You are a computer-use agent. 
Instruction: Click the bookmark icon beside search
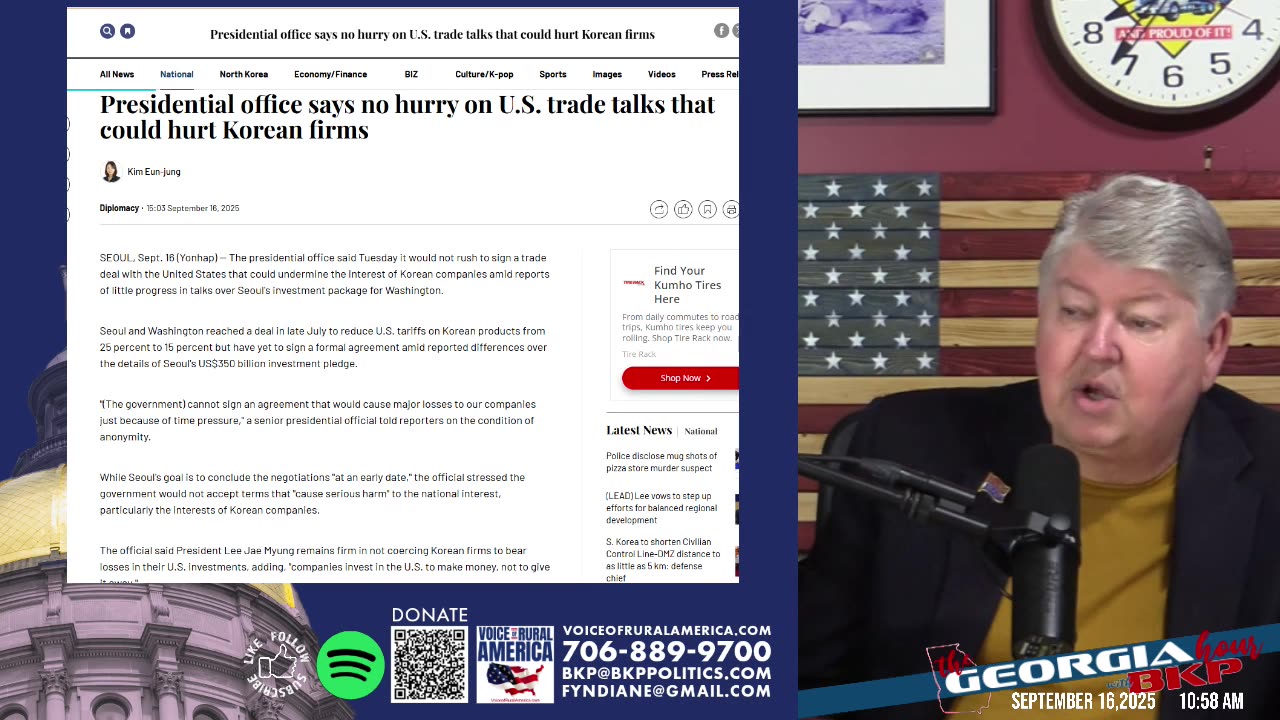click(128, 31)
